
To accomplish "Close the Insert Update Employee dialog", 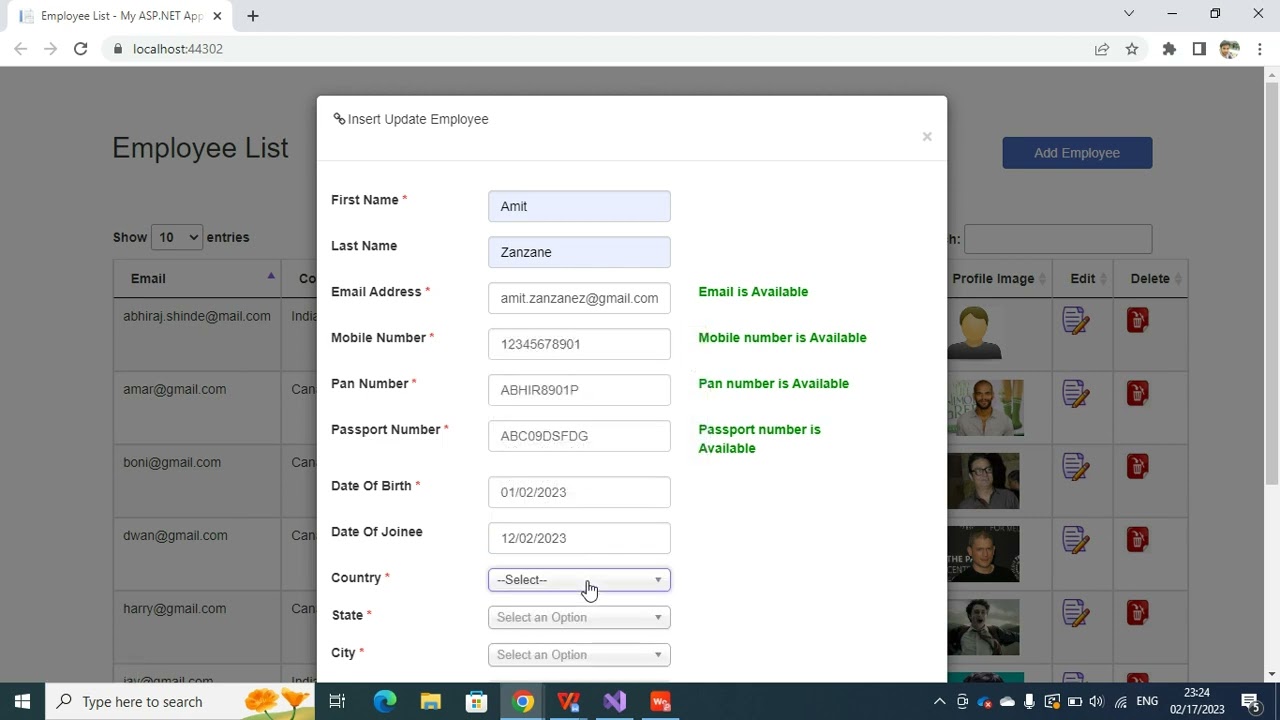I will point(927,137).
